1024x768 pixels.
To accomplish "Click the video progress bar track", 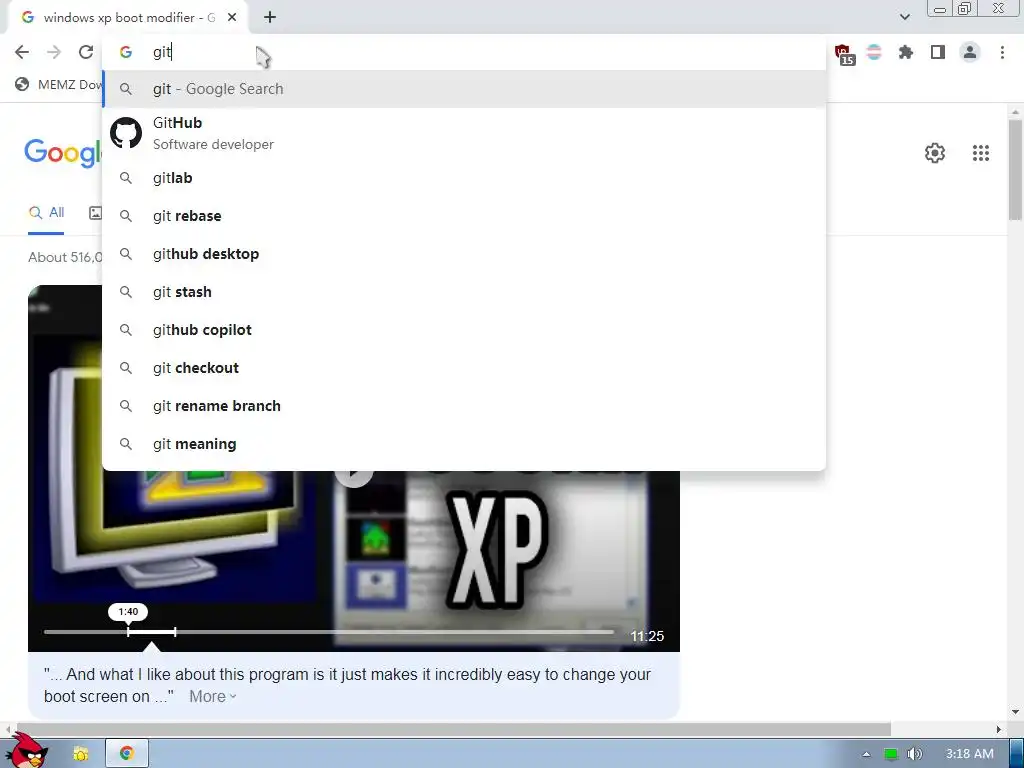I will coord(328,632).
